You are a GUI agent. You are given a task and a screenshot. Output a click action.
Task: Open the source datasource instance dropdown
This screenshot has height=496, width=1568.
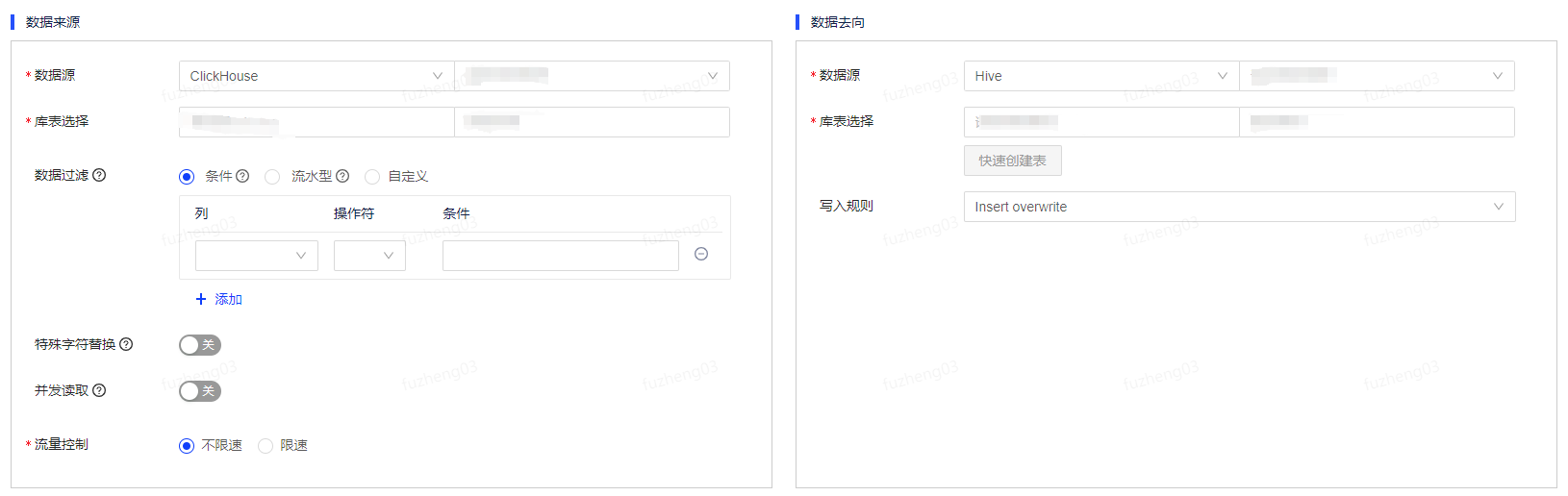tap(592, 76)
